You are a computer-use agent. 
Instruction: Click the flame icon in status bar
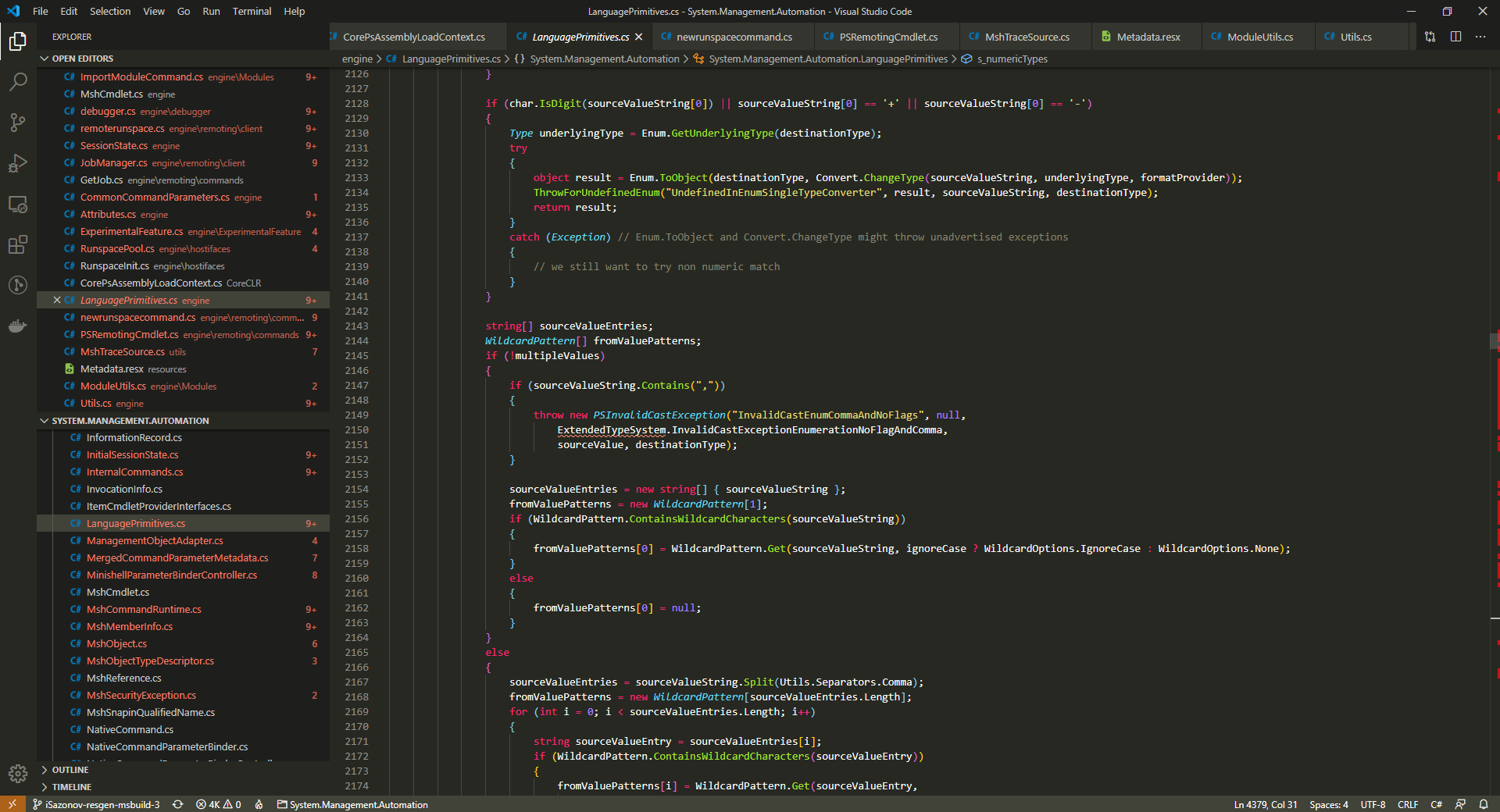click(x=259, y=804)
